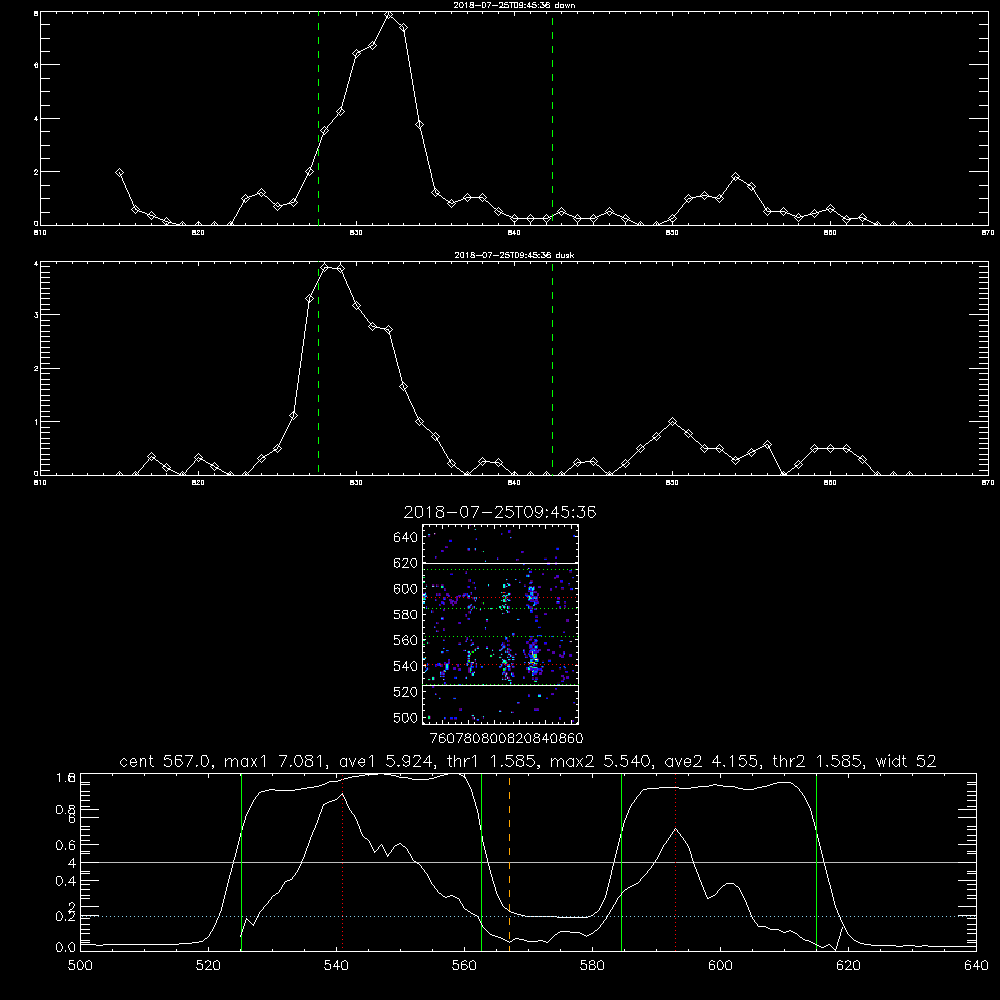Select the red dotted peak line near 593
This screenshot has height=1000, width=1000.
click(675, 861)
